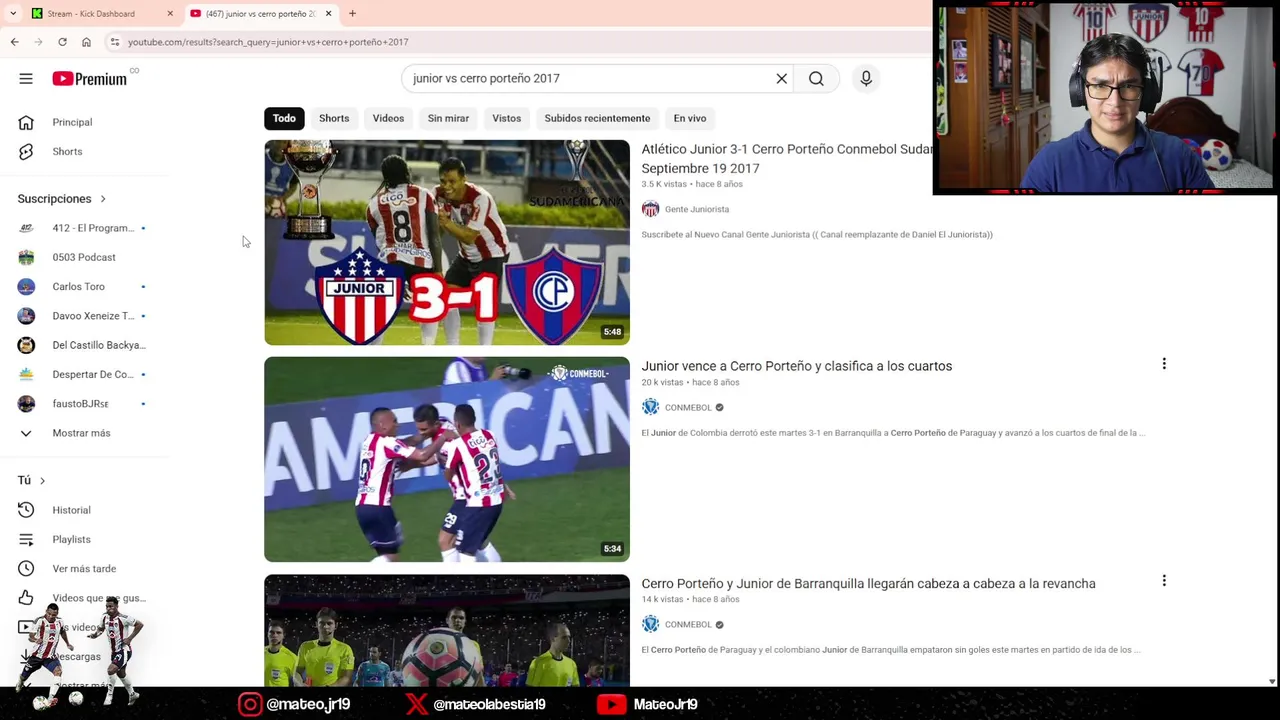Screen dimensions: 1280x720
Task: Open title Cerro Porteño y Junior llegarán cabeza
Action: (x=868, y=583)
